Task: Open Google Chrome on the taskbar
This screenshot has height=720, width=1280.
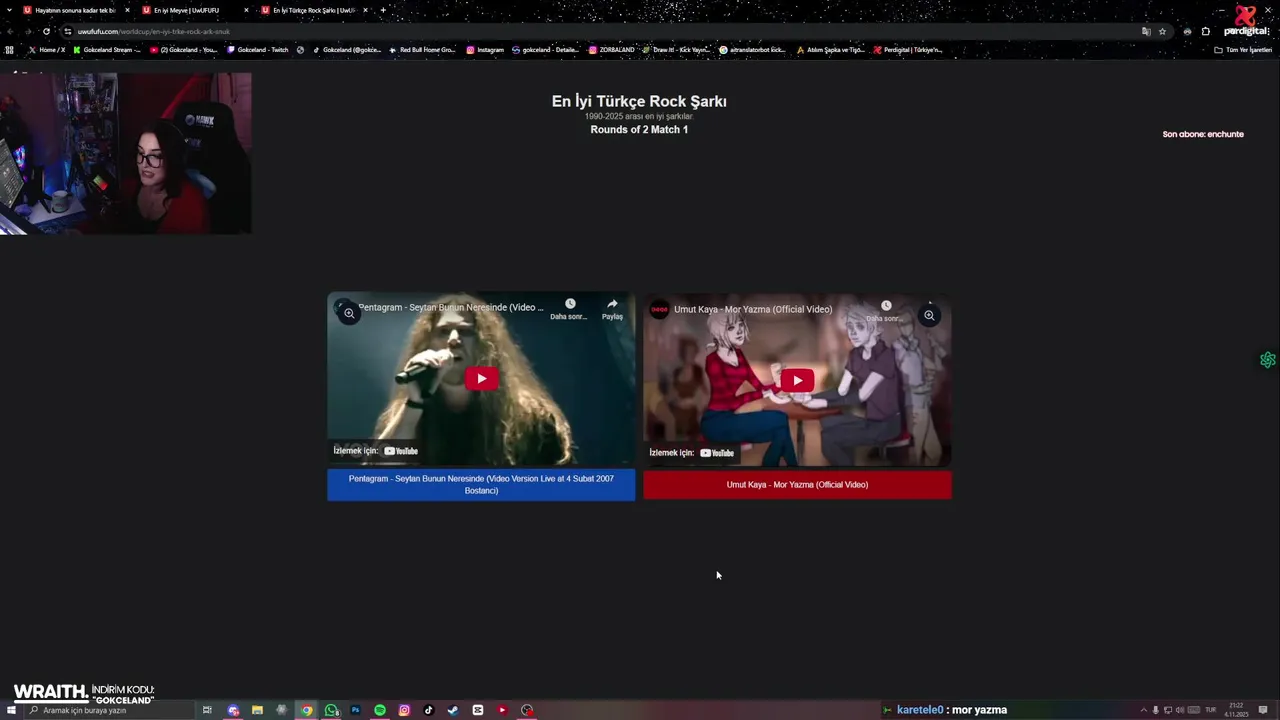Action: tap(307, 710)
